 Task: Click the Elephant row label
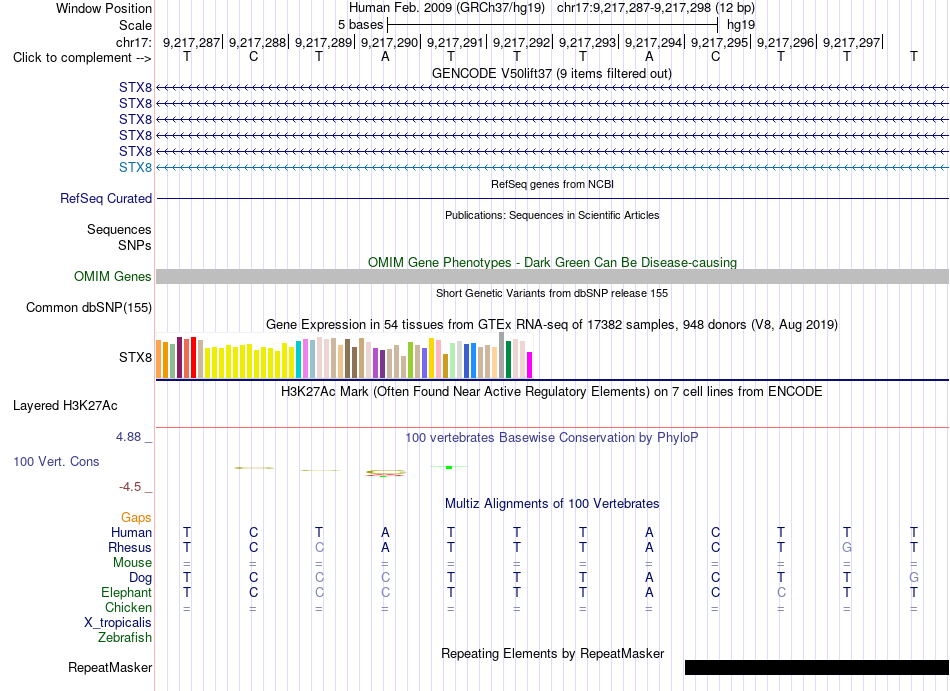[x=126, y=593]
